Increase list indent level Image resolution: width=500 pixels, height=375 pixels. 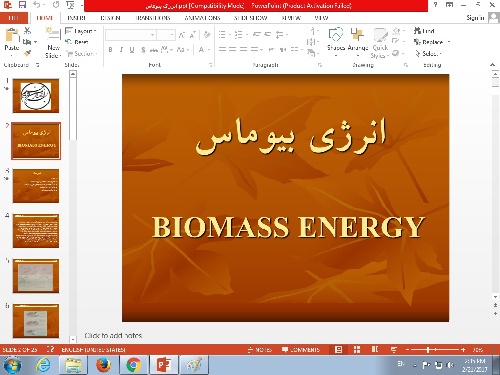(x=267, y=34)
